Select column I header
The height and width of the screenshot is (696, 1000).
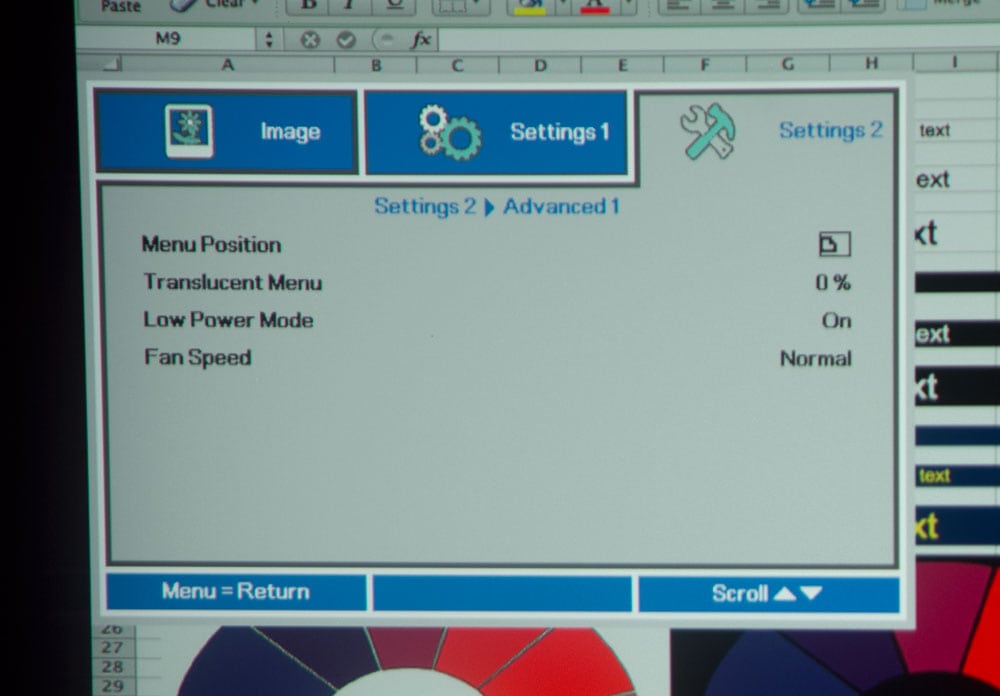(955, 61)
